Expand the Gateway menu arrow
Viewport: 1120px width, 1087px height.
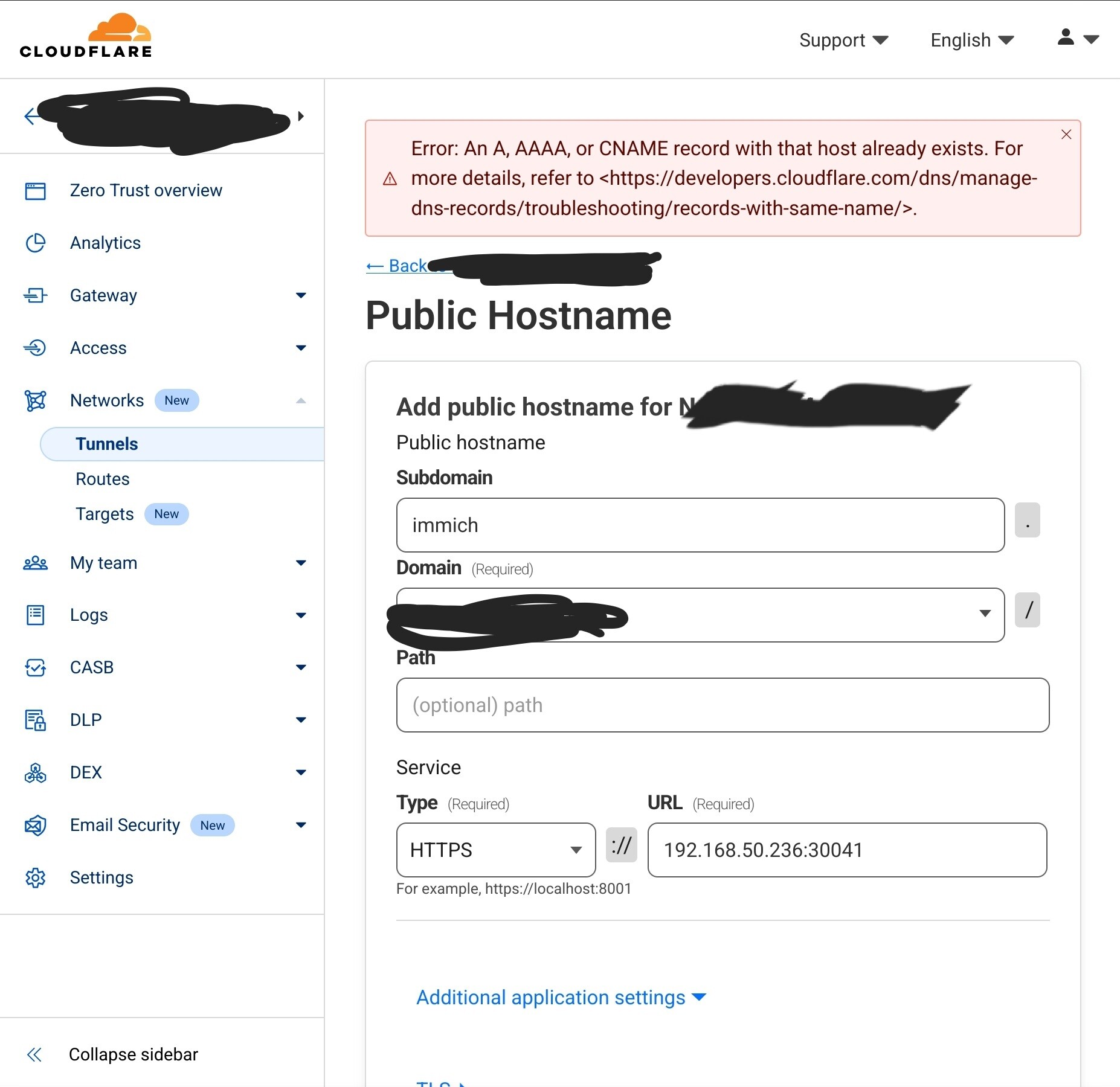pos(301,295)
